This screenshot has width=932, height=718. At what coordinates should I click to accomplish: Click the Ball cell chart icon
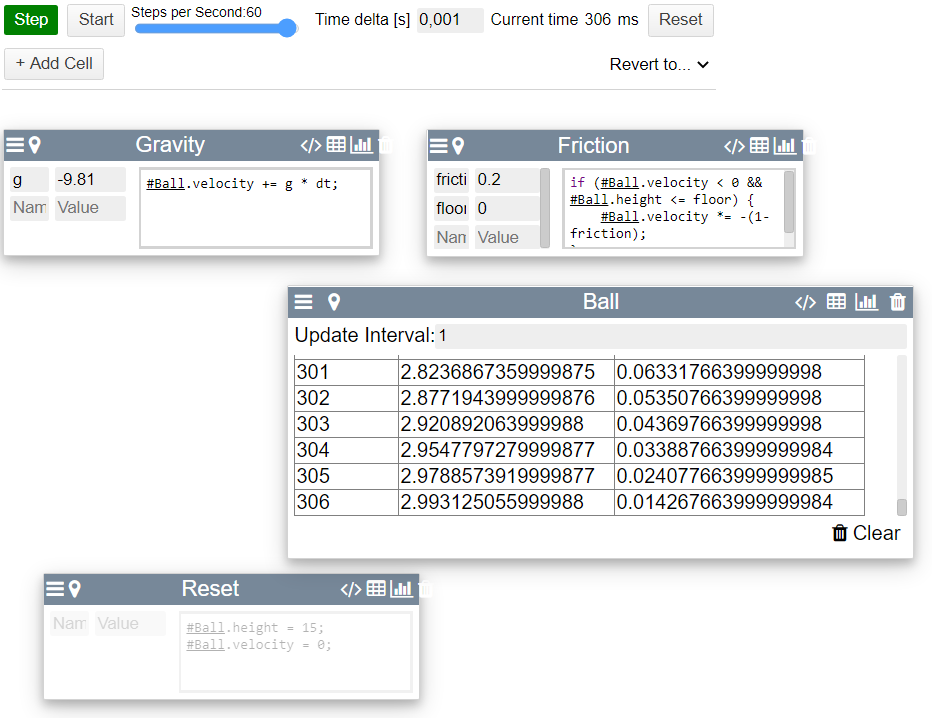[867, 302]
